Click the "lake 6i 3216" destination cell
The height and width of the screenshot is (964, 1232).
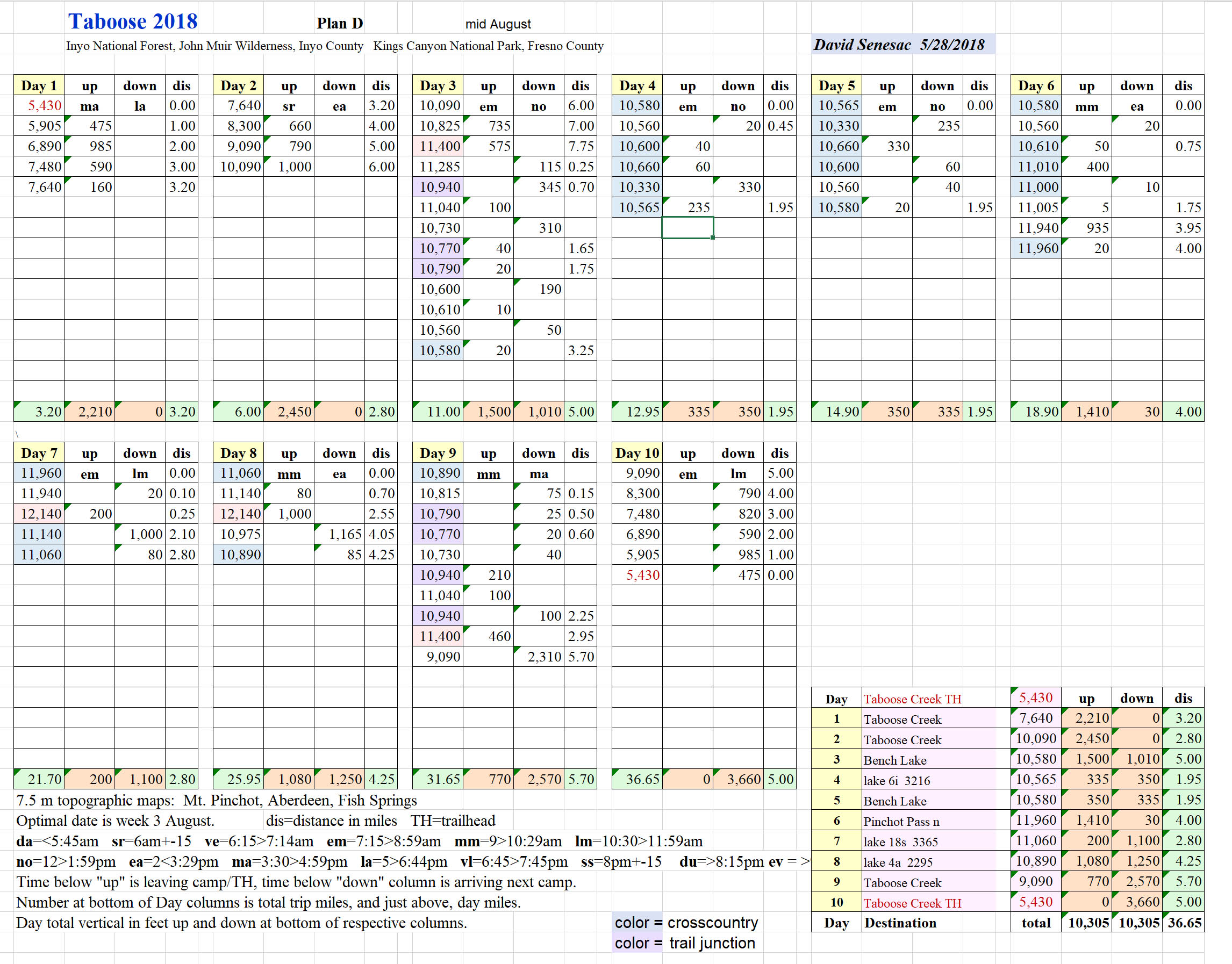pyautogui.click(x=936, y=780)
